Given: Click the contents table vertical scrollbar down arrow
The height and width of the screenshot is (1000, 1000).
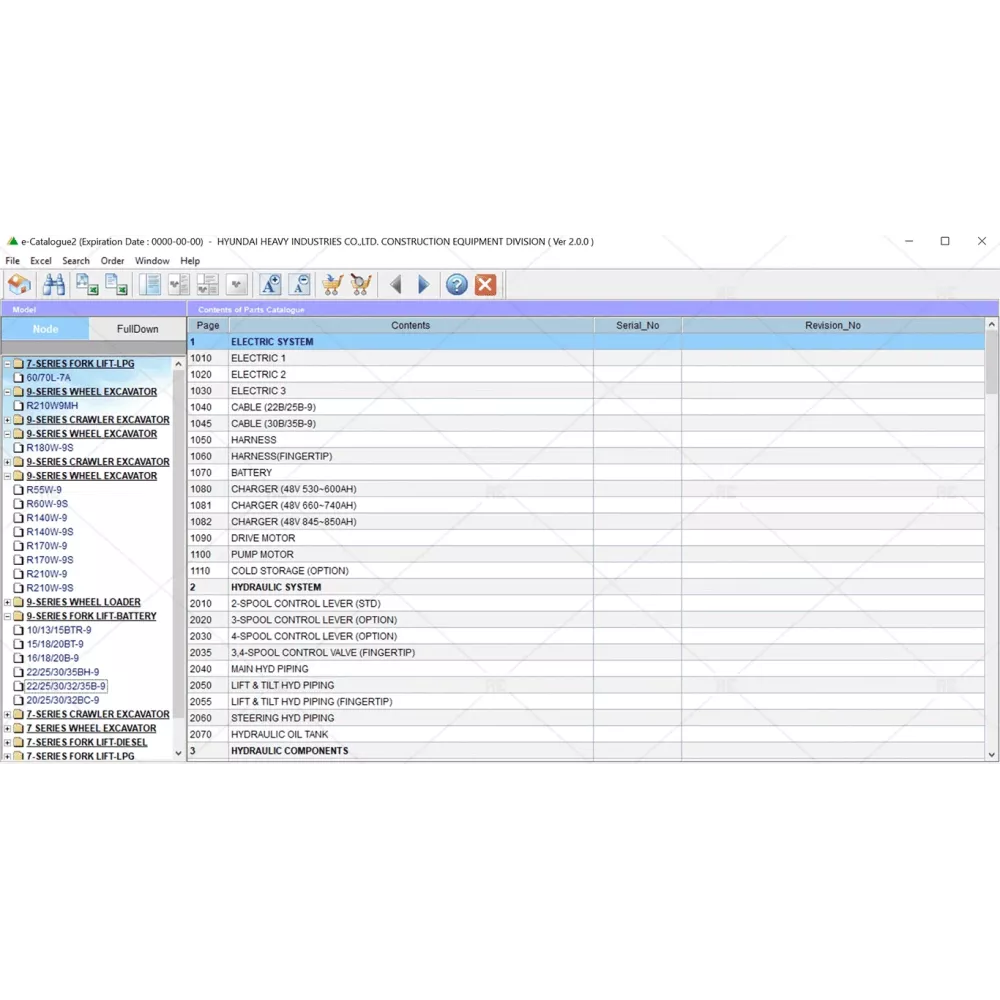Looking at the screenshot, I should click(992, 755).
